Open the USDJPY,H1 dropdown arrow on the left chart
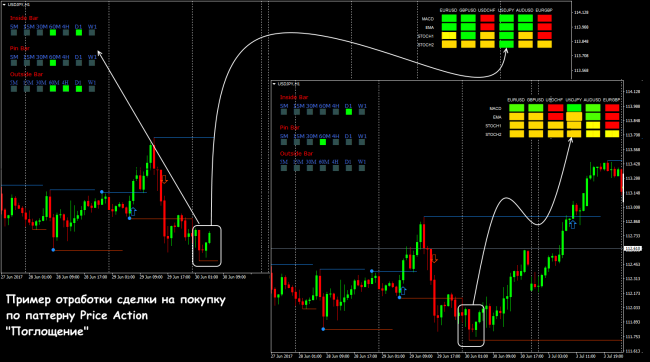This screenshot has width=650, height=362. tap(4, 4)
